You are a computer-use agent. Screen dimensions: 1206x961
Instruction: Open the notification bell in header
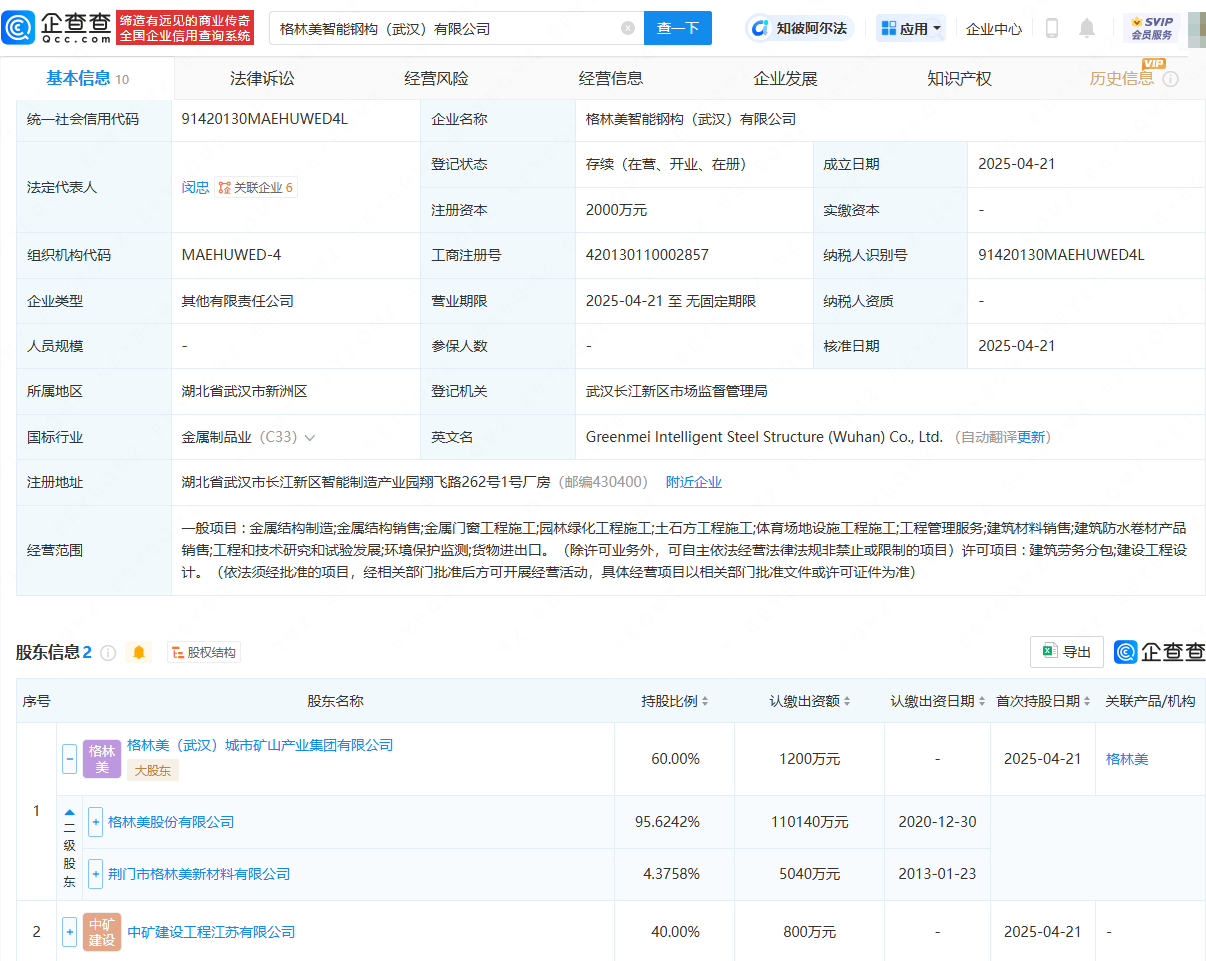tap(1087, 29)
